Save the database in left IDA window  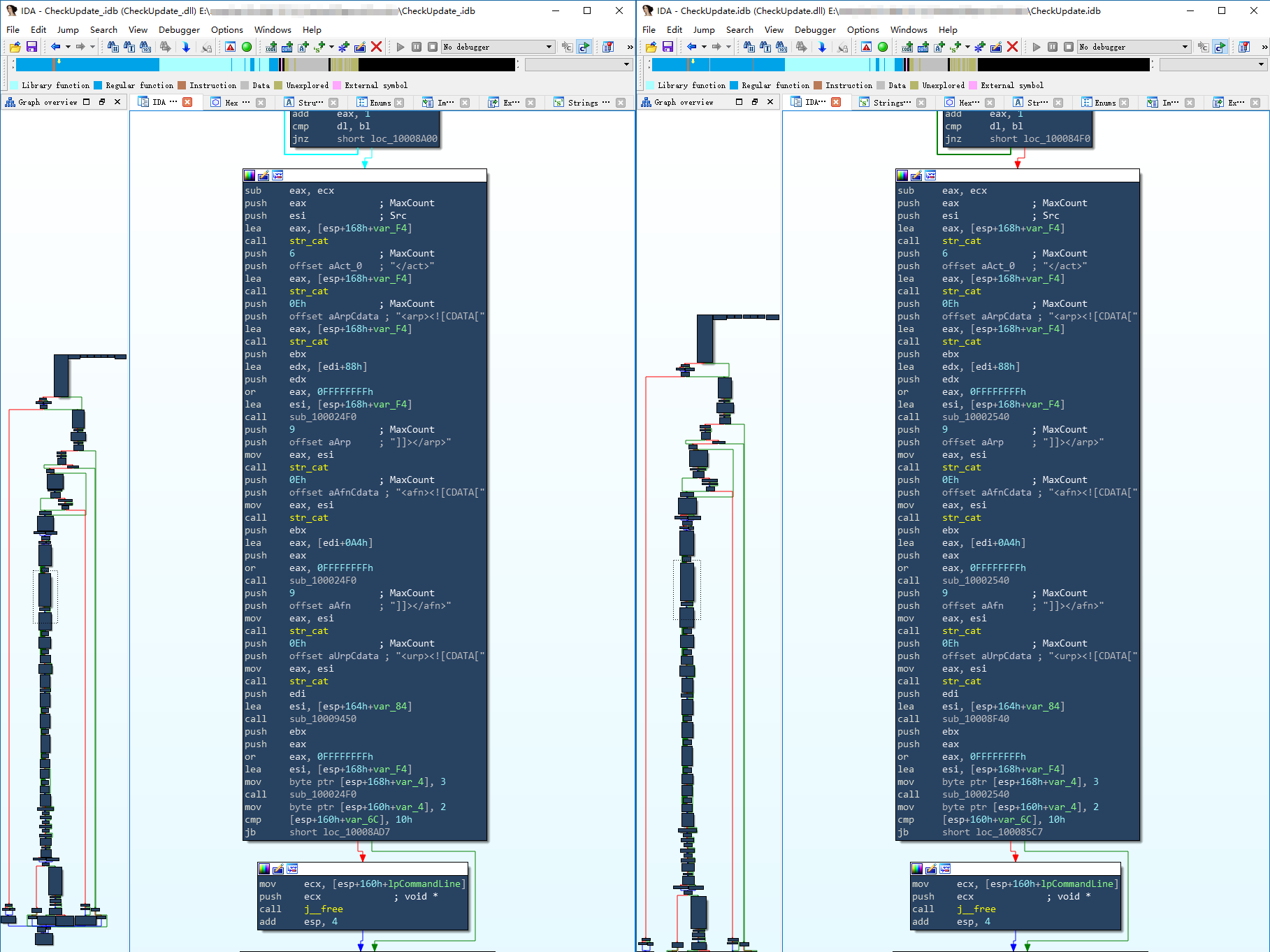(x=31, y=47)
